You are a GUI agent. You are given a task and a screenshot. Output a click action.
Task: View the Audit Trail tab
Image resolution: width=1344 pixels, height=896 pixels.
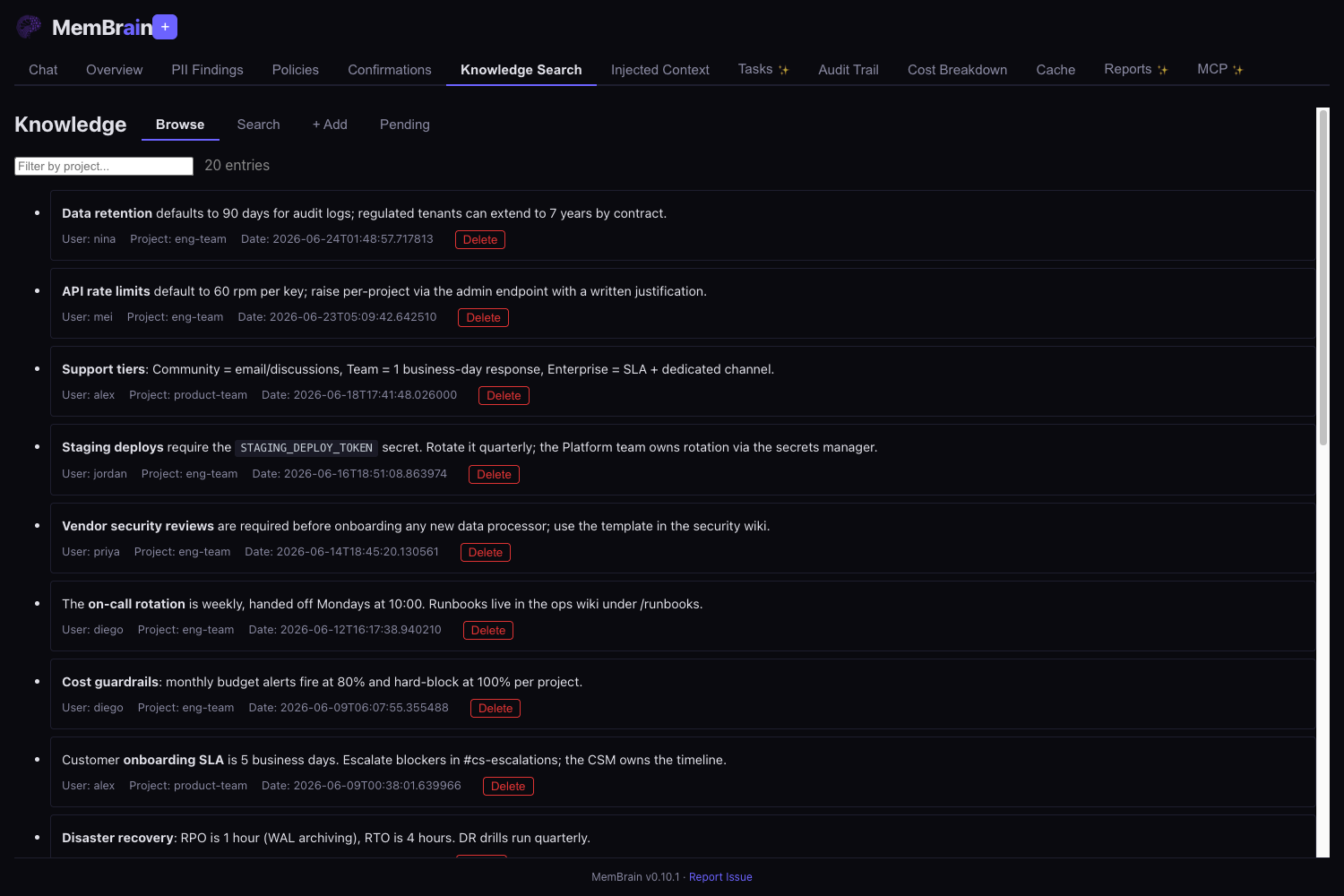(x=848, y=70)
